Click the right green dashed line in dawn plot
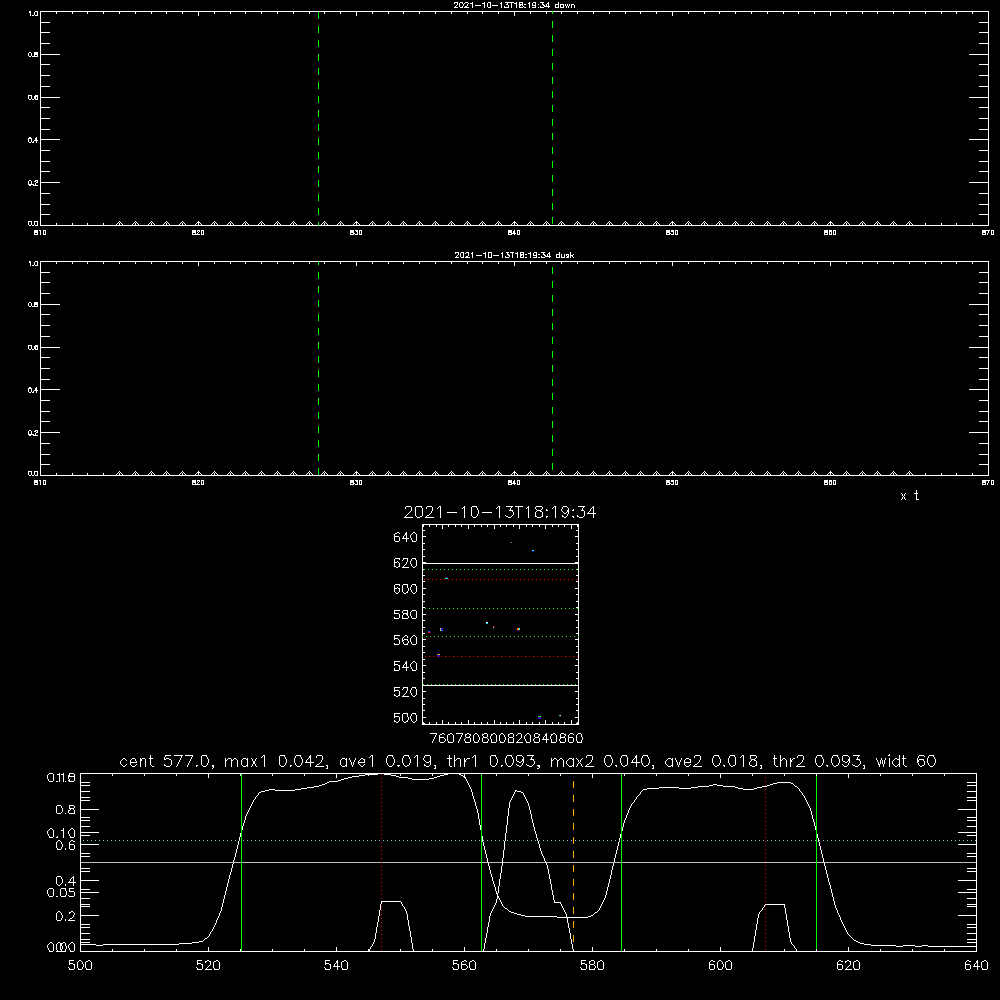This screenshot has width=1000, height=1000. [x=552, y=118]
